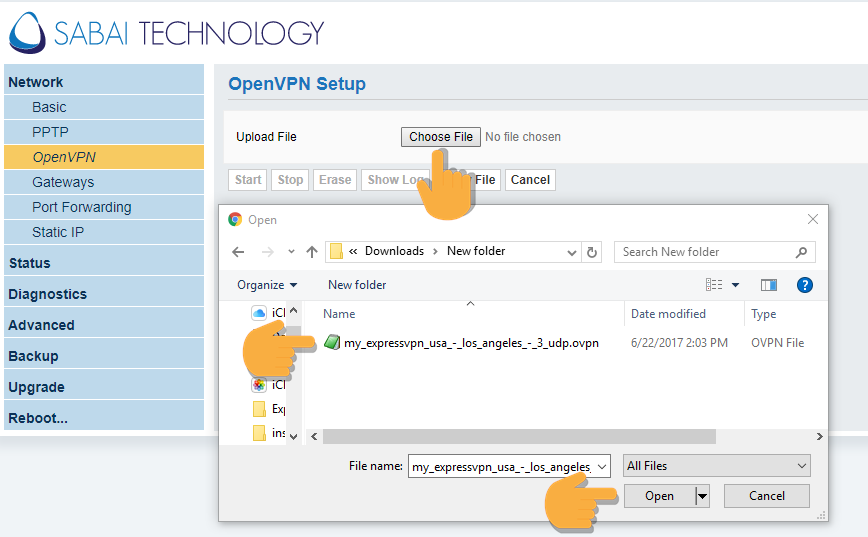The width and height of the screenshot is (868, 537).
Task: Open the PPTP page
Action: 104,132
